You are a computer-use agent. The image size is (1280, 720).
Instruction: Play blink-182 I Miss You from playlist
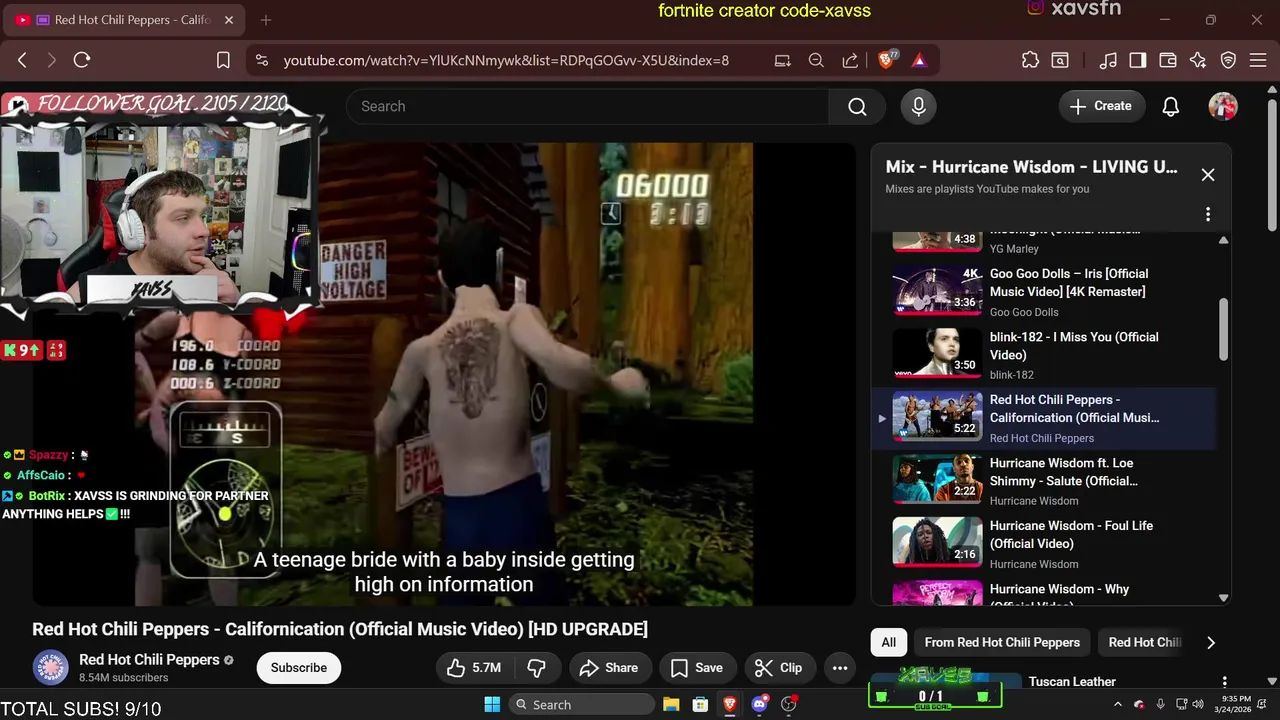(x=1044, y=355)
